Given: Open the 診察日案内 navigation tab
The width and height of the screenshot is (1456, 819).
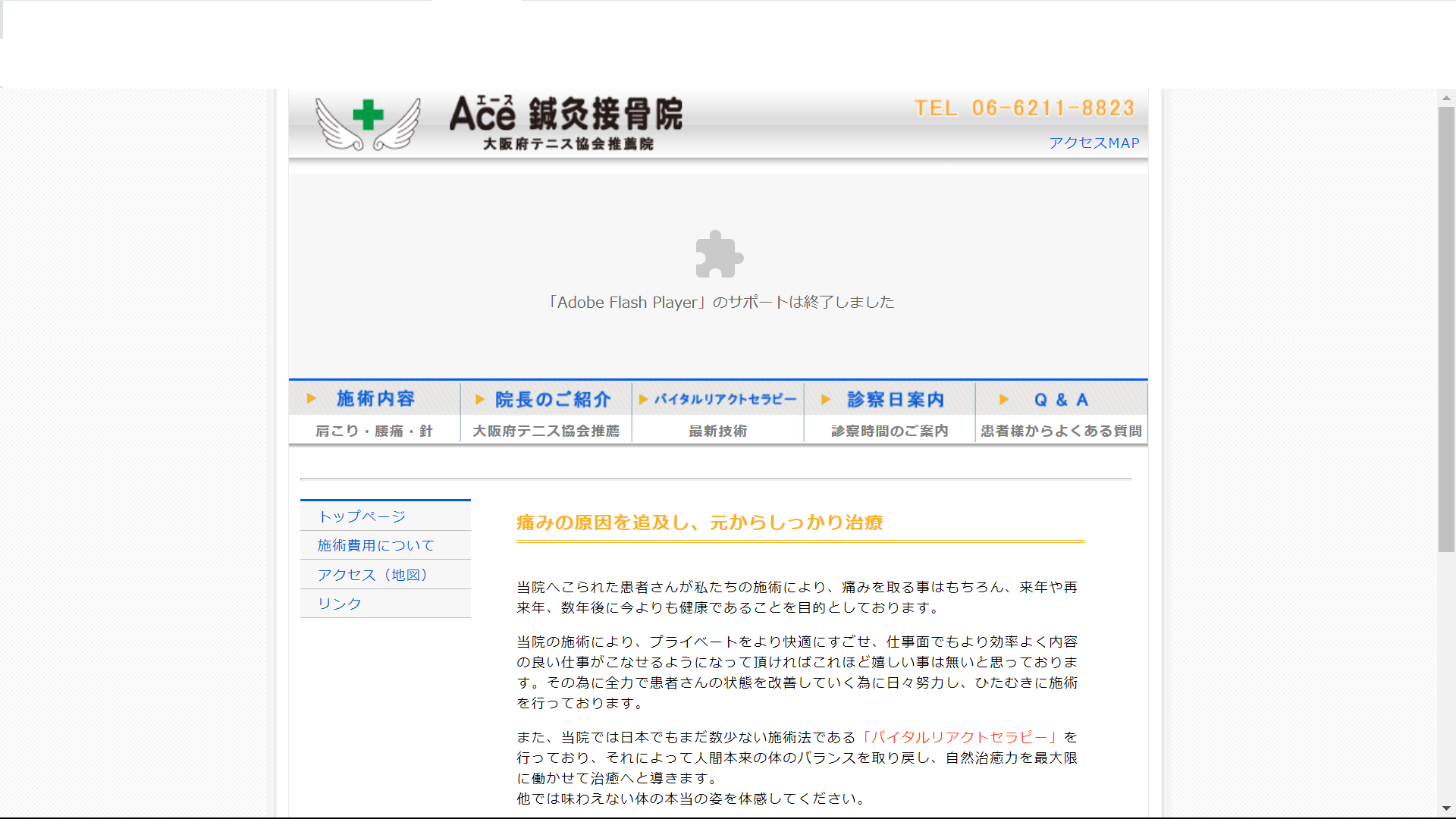Looking at the screenshot, I should coord(890,399).
